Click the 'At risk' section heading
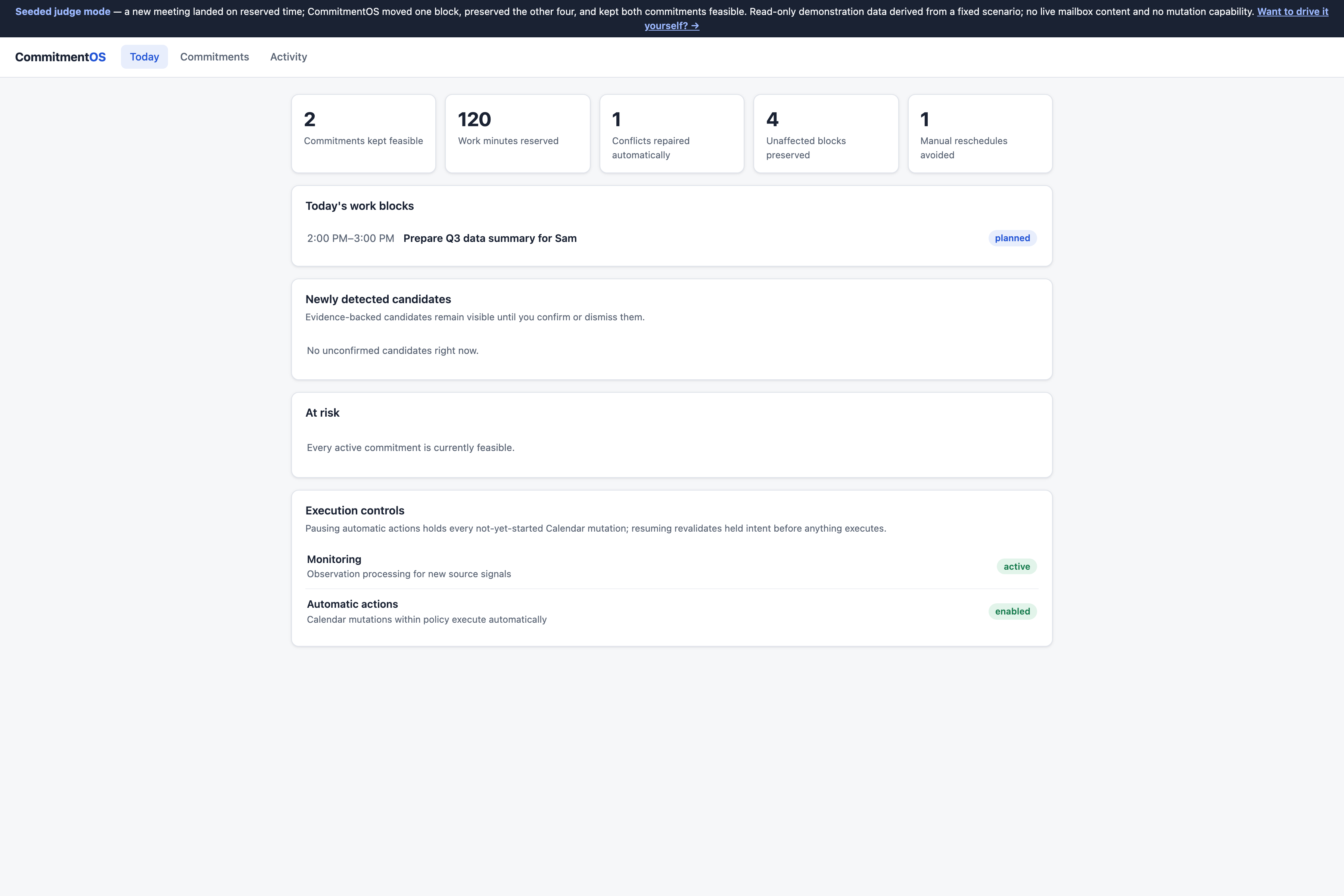1344x896 pixels. (x=322, y=413)
